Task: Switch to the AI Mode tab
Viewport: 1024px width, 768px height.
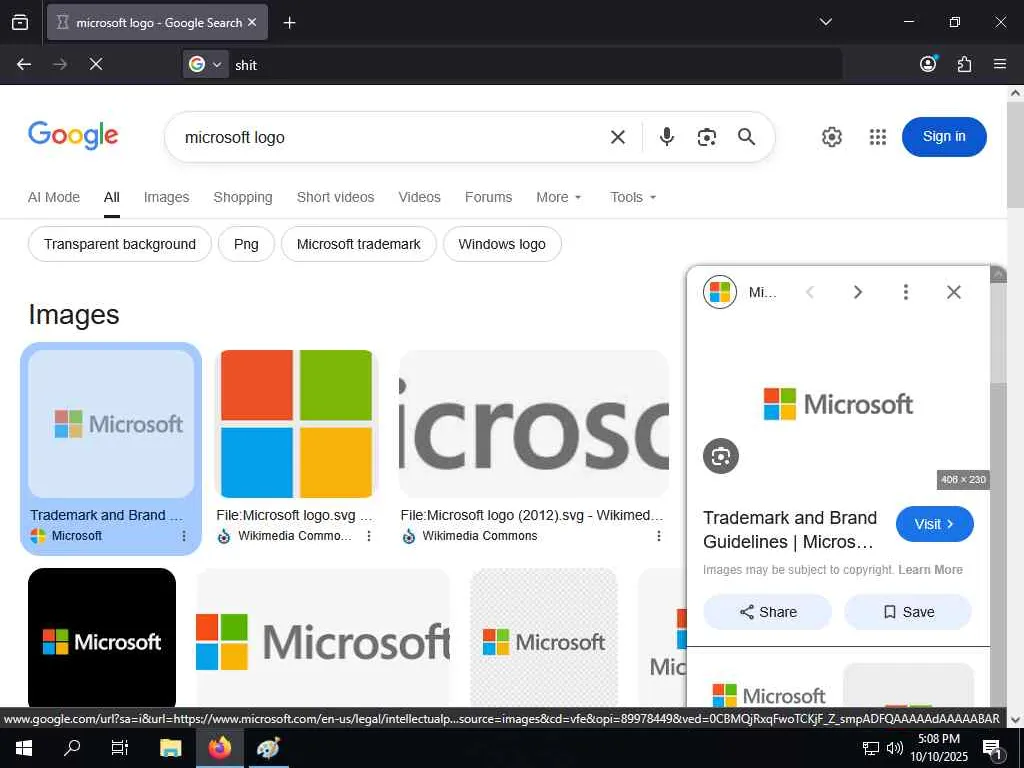Action: pos(54,197)
